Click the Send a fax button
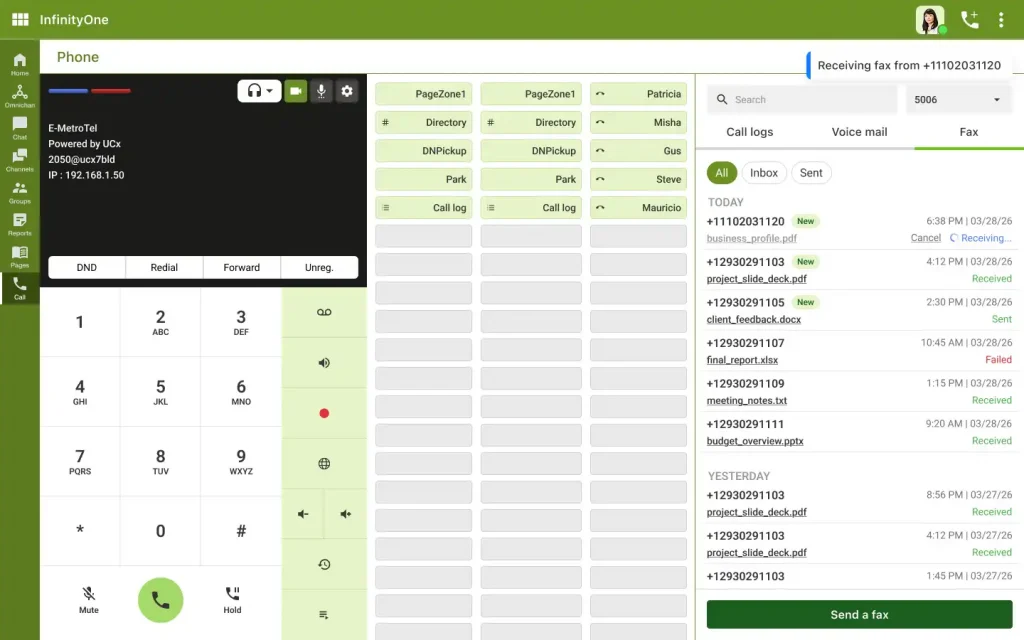 click(859, 615)
